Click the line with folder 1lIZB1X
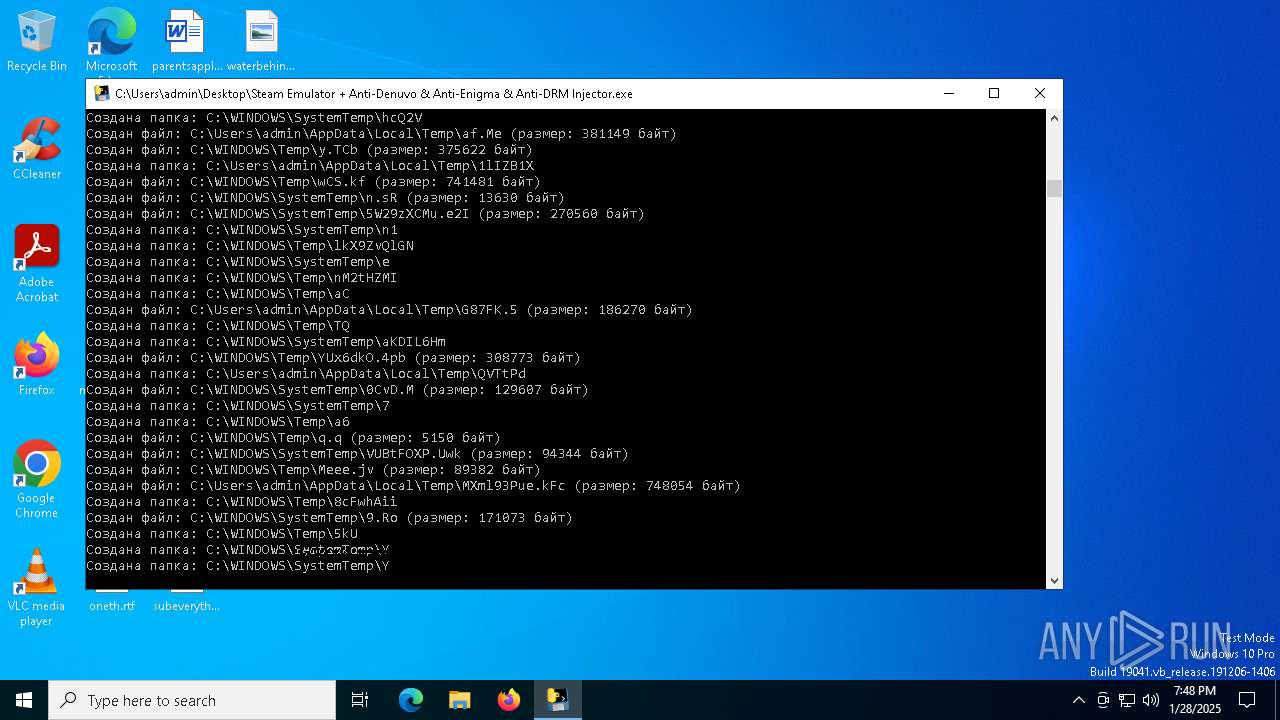This screenshot has width=1280, height=720. (x=310, y=166)
